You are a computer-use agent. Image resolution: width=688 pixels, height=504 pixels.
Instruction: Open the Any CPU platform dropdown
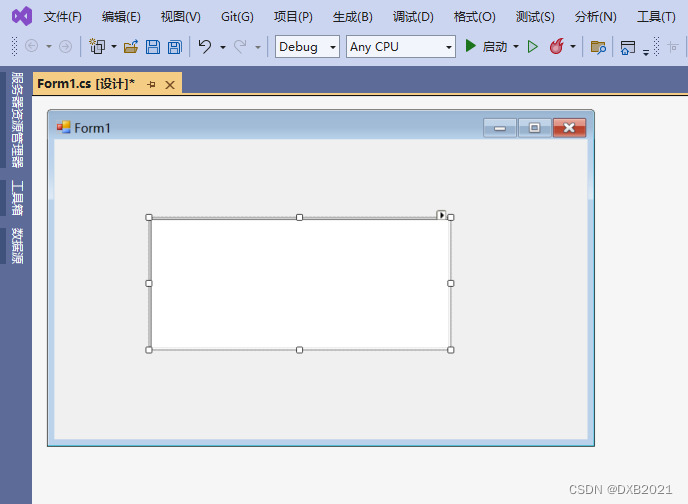[x=401, y=46]
